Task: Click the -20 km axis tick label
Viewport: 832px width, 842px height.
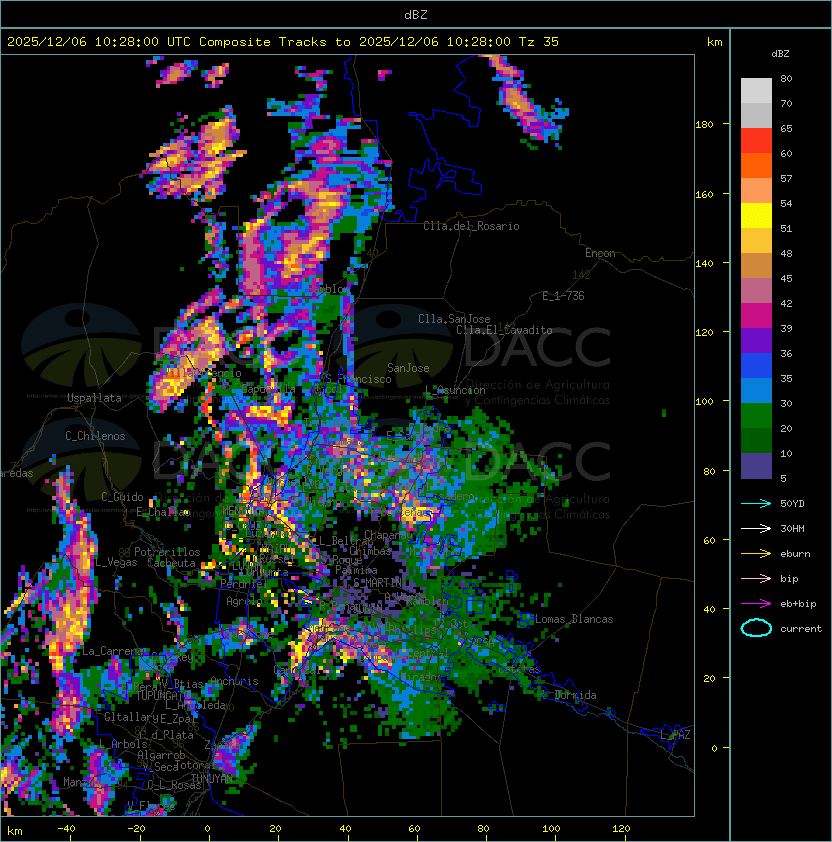Action: (136, 829)
